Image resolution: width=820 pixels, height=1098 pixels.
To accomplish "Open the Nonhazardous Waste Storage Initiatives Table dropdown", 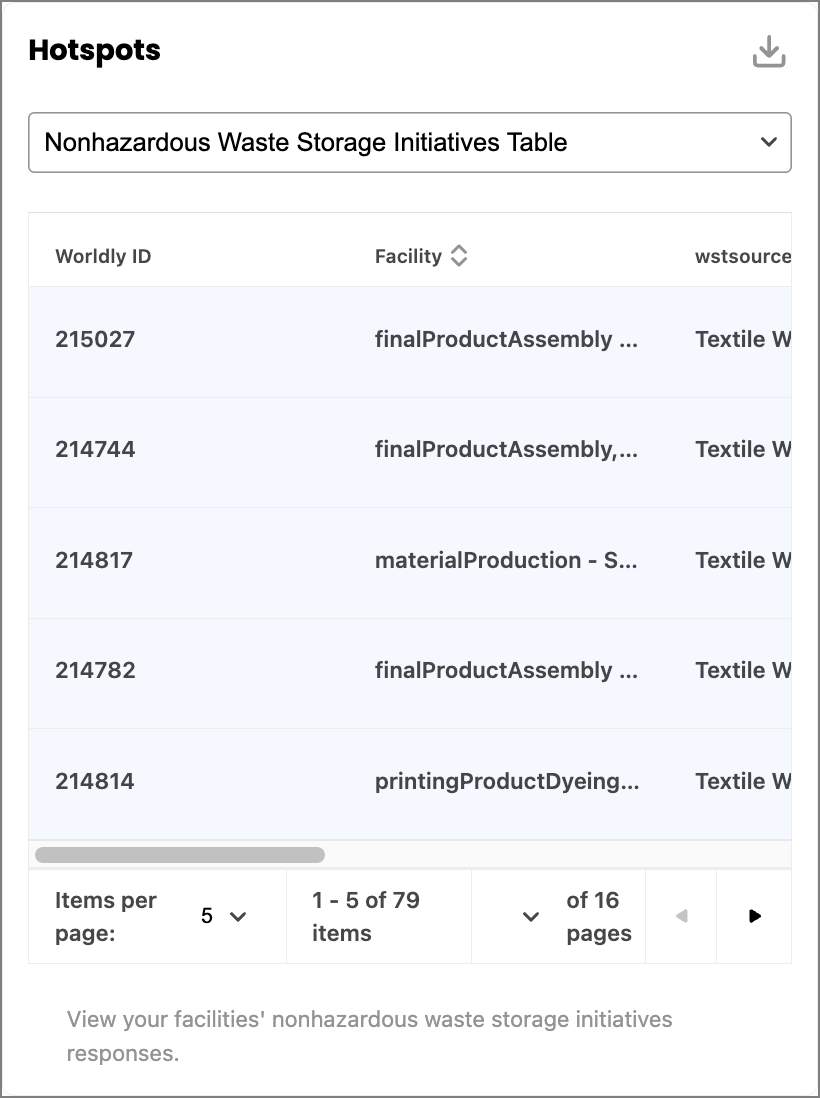I will [410, 142].
